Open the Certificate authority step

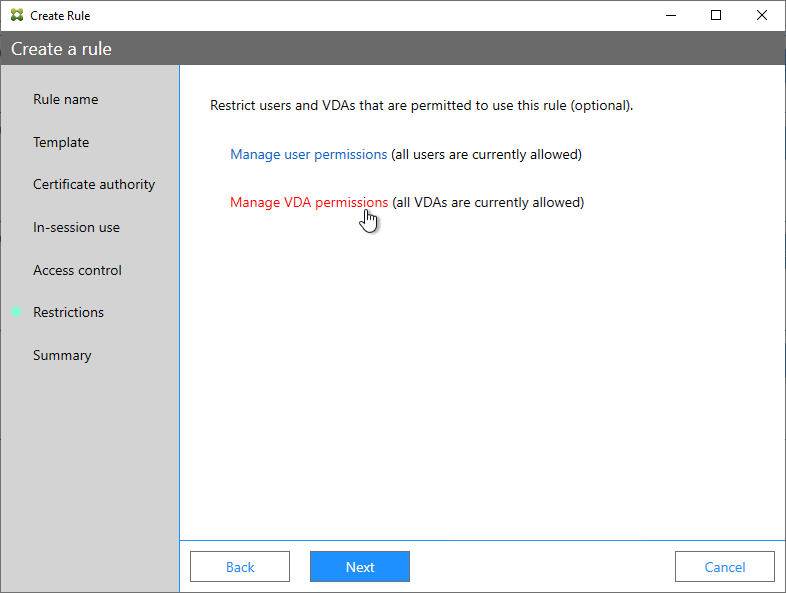[94, 184]
